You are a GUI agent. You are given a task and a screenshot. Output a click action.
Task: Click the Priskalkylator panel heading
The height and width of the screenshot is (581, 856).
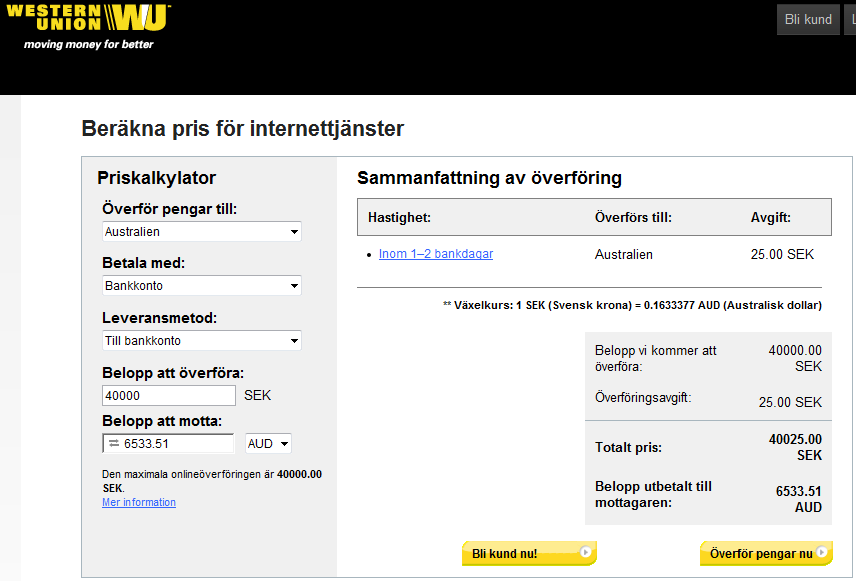tap(157, 178)
